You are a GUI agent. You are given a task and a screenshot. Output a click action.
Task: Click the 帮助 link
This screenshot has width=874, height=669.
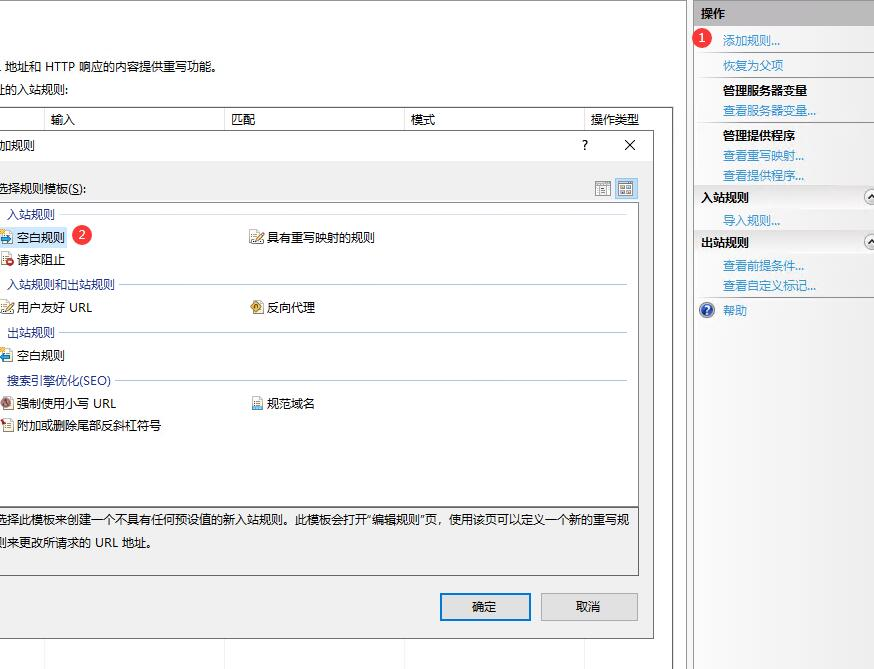pyautogui.click(x=735, y=311)
